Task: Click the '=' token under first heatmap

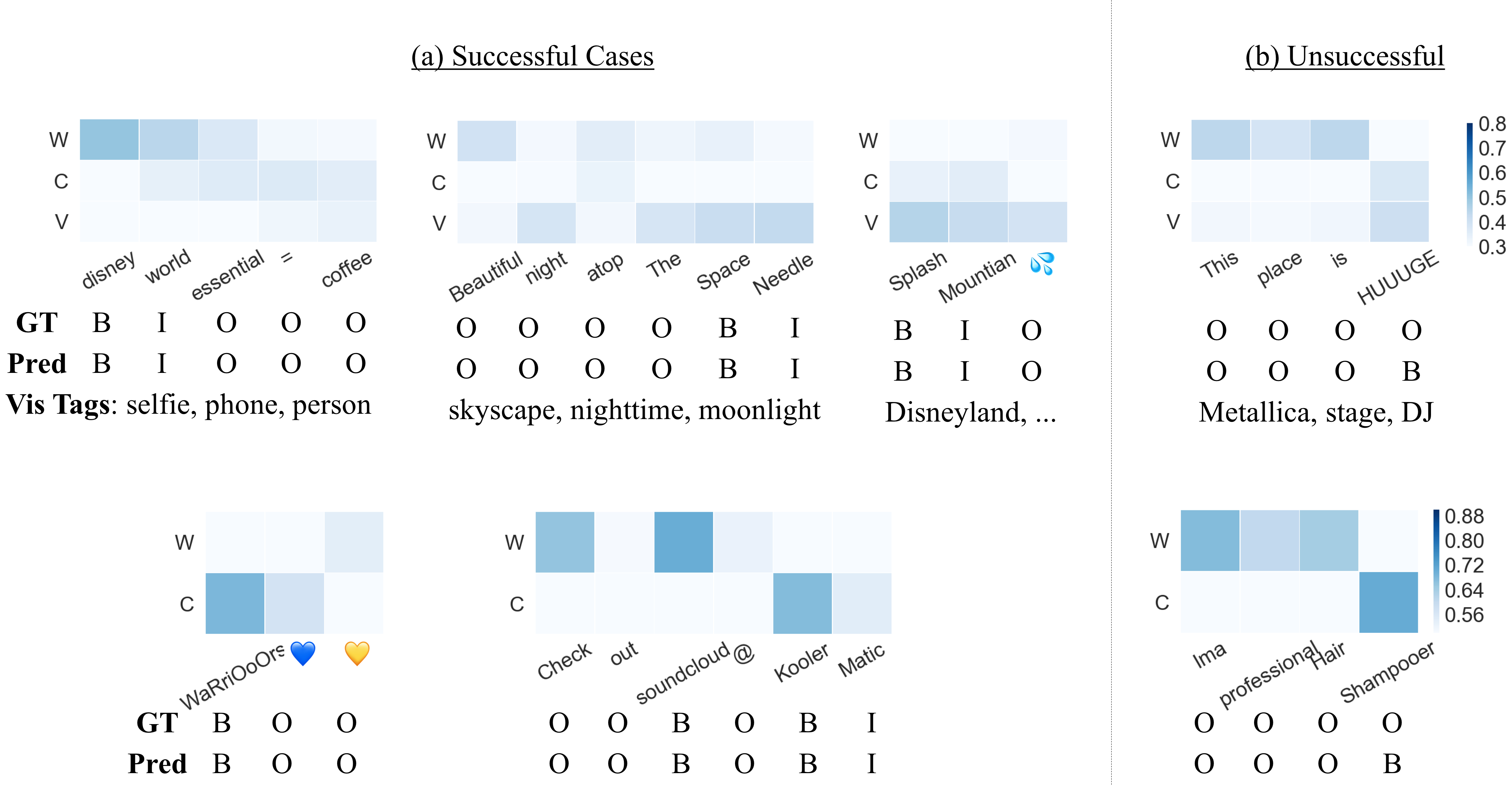Action: pyautogui.click(x=286, y=257)
